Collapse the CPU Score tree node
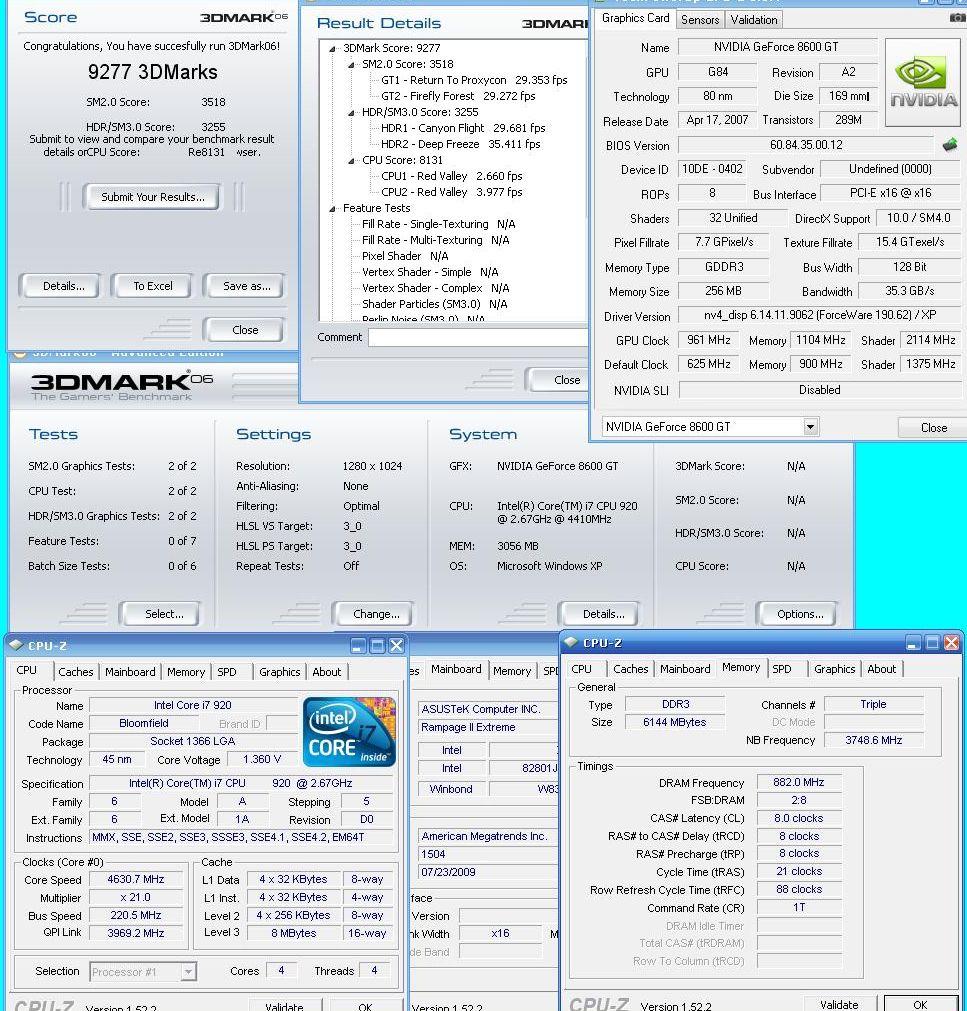The height and width of the screenshot is (1011, 967). [351, 161]
